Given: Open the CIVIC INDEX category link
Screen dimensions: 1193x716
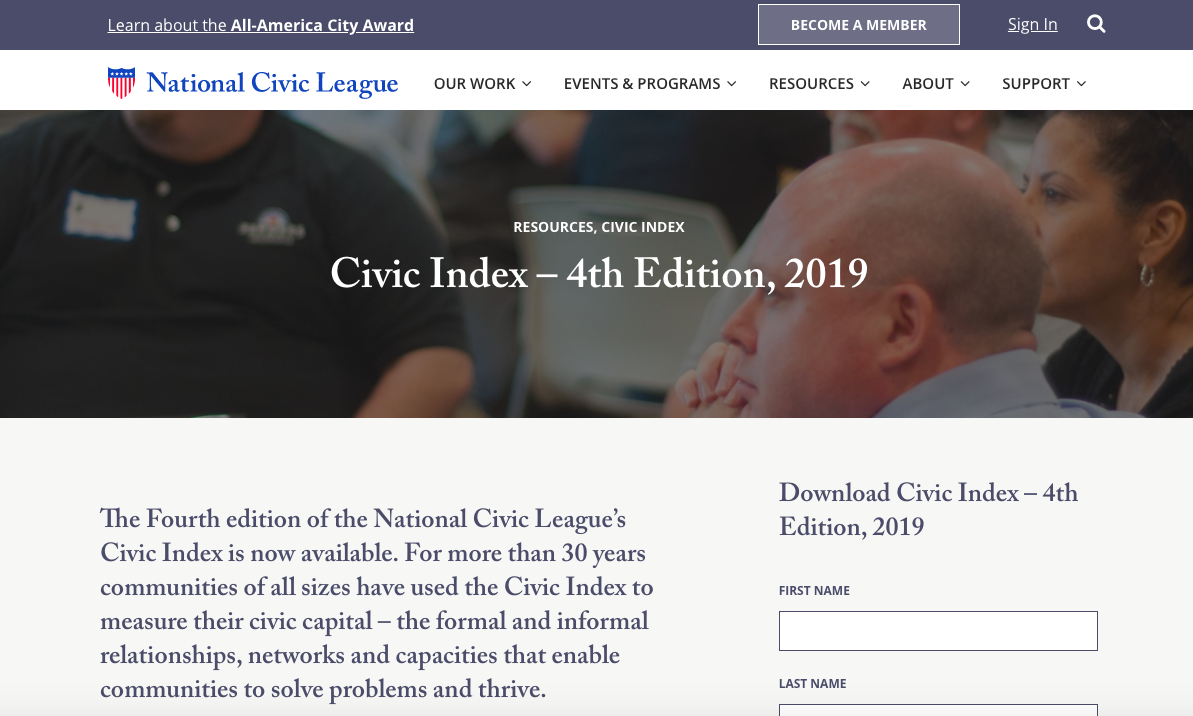Looking at the screenshot, I should 643,227.
